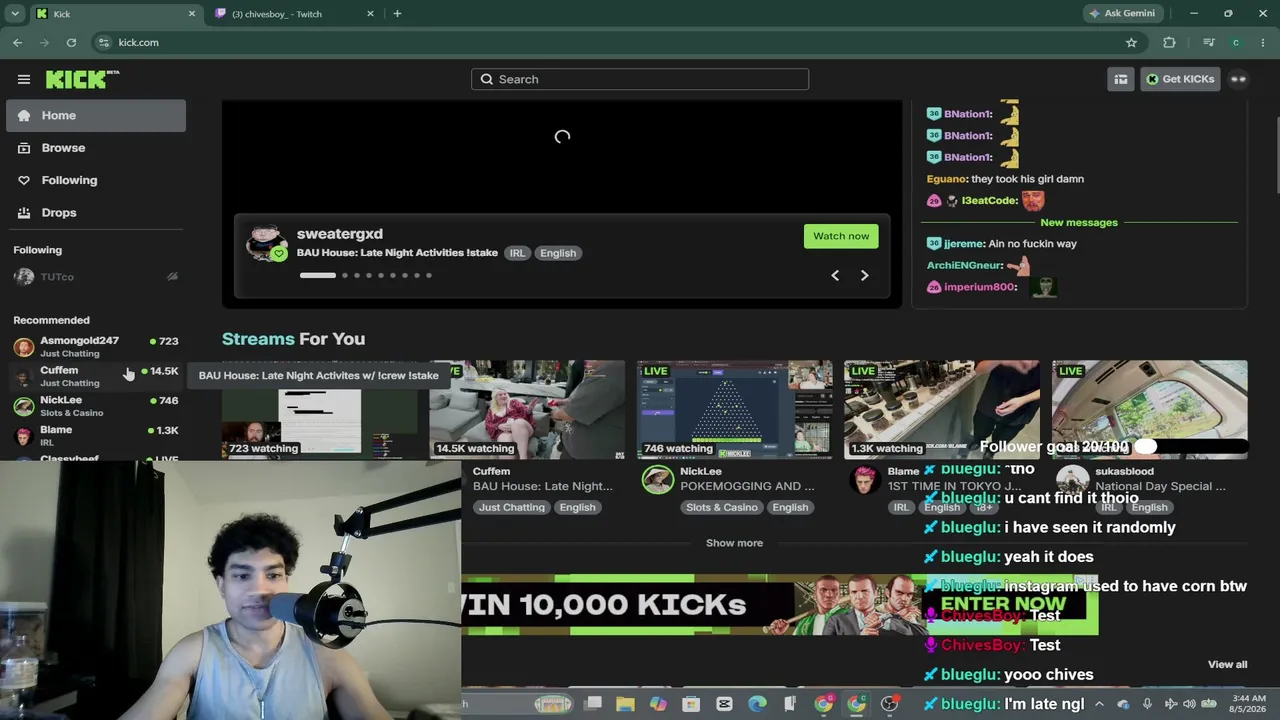
Task: Click the kick.com address bar
Action: click(620, 43)
